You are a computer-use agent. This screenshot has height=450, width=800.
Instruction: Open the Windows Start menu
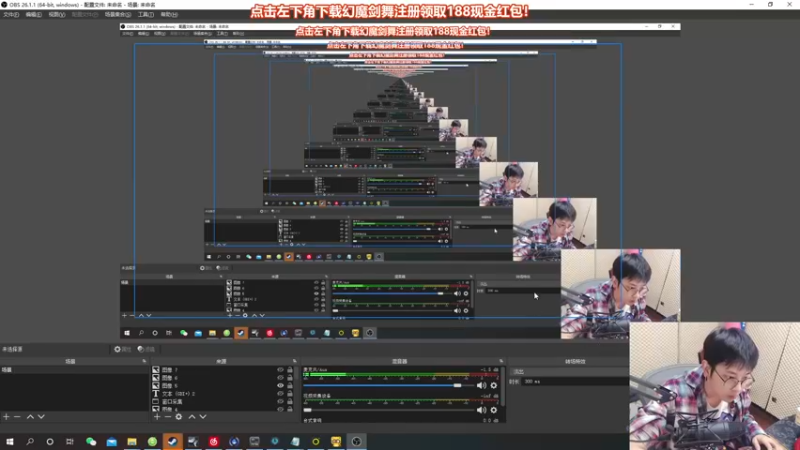[10, 441]
